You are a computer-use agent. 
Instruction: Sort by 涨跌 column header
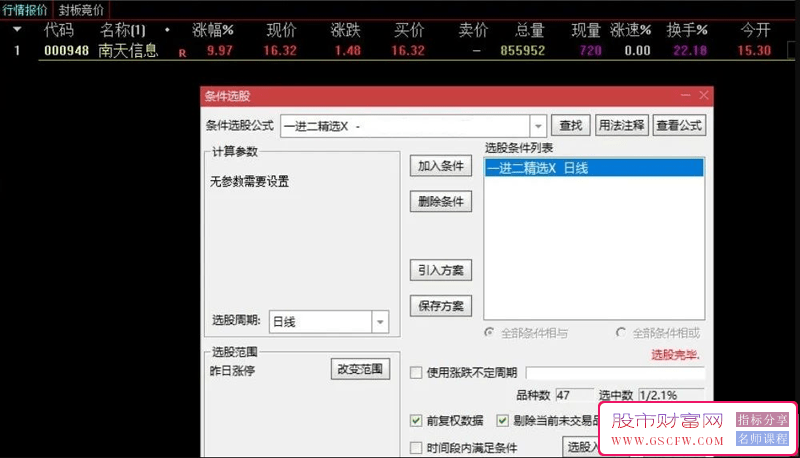click(345, 30)
